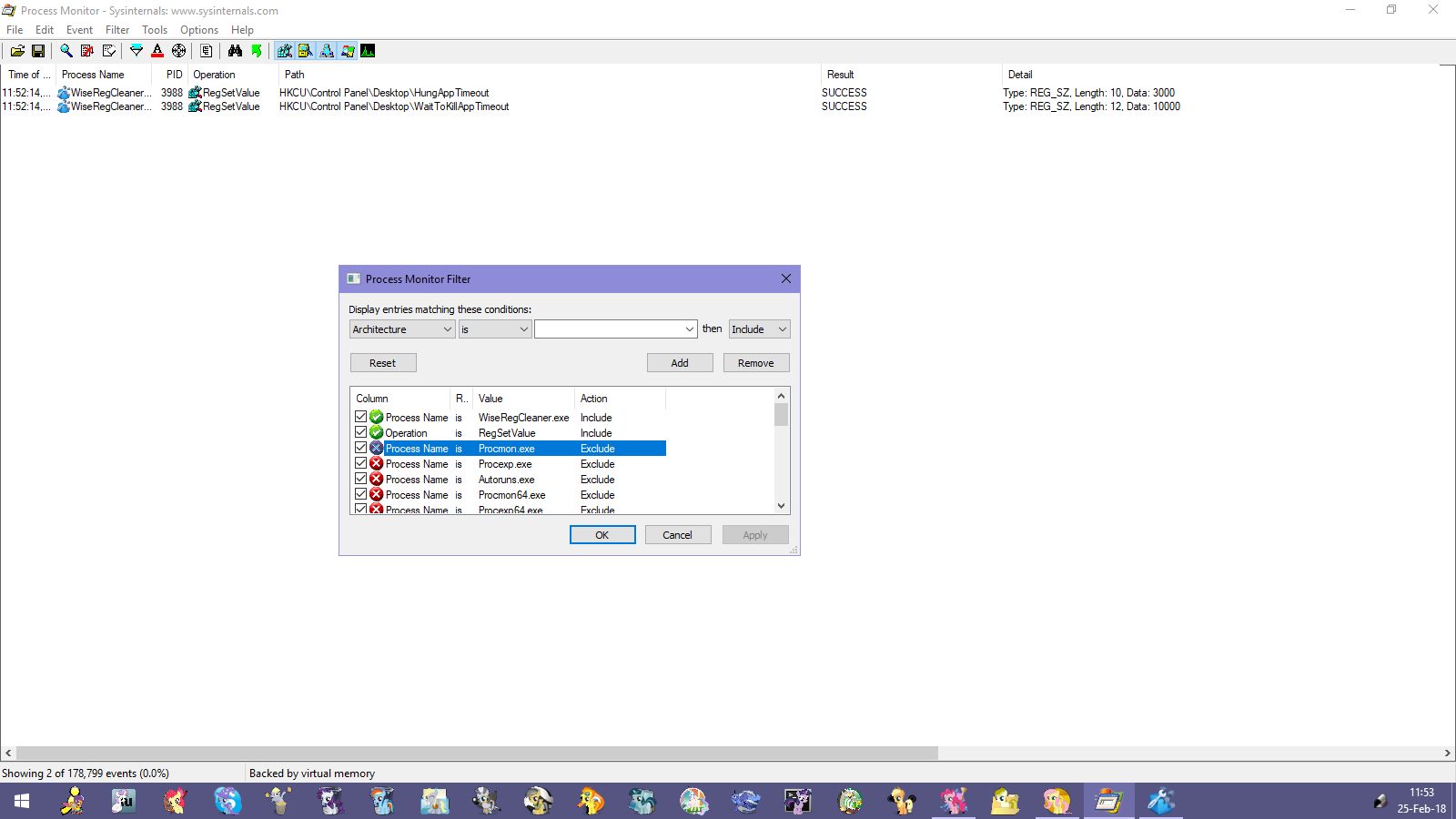
Task: Open the Filter menu
Action: coord(117,30)
